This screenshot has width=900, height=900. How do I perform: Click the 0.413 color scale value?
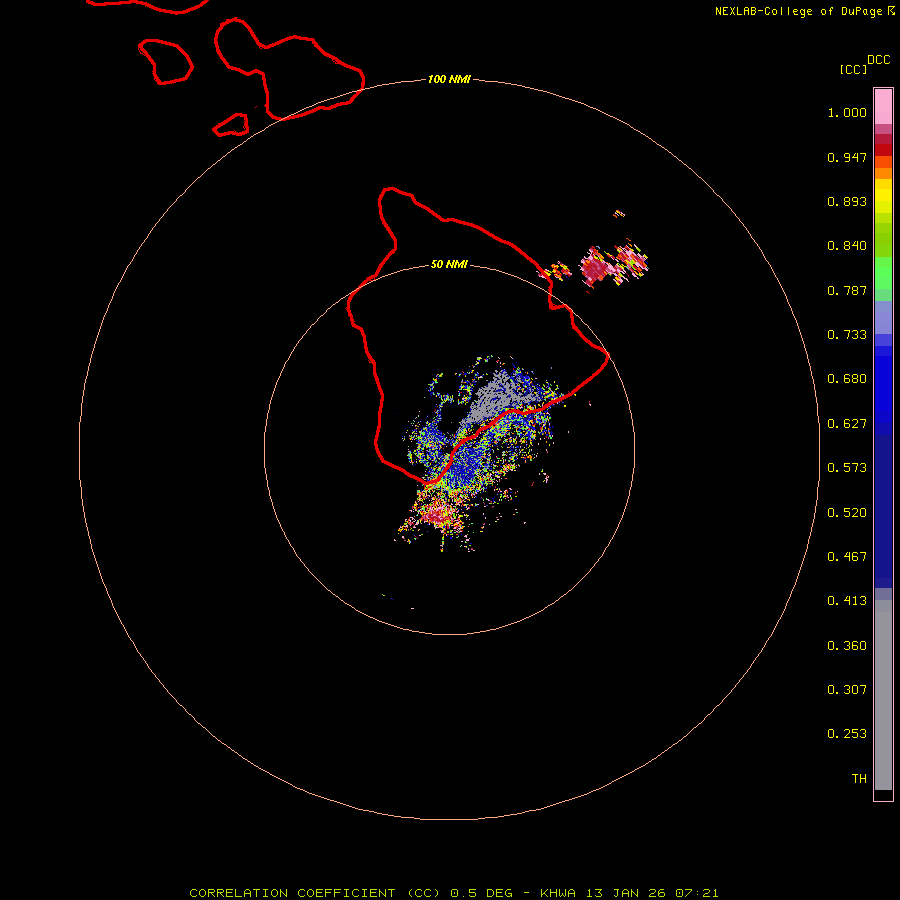[x=847, y=601]
